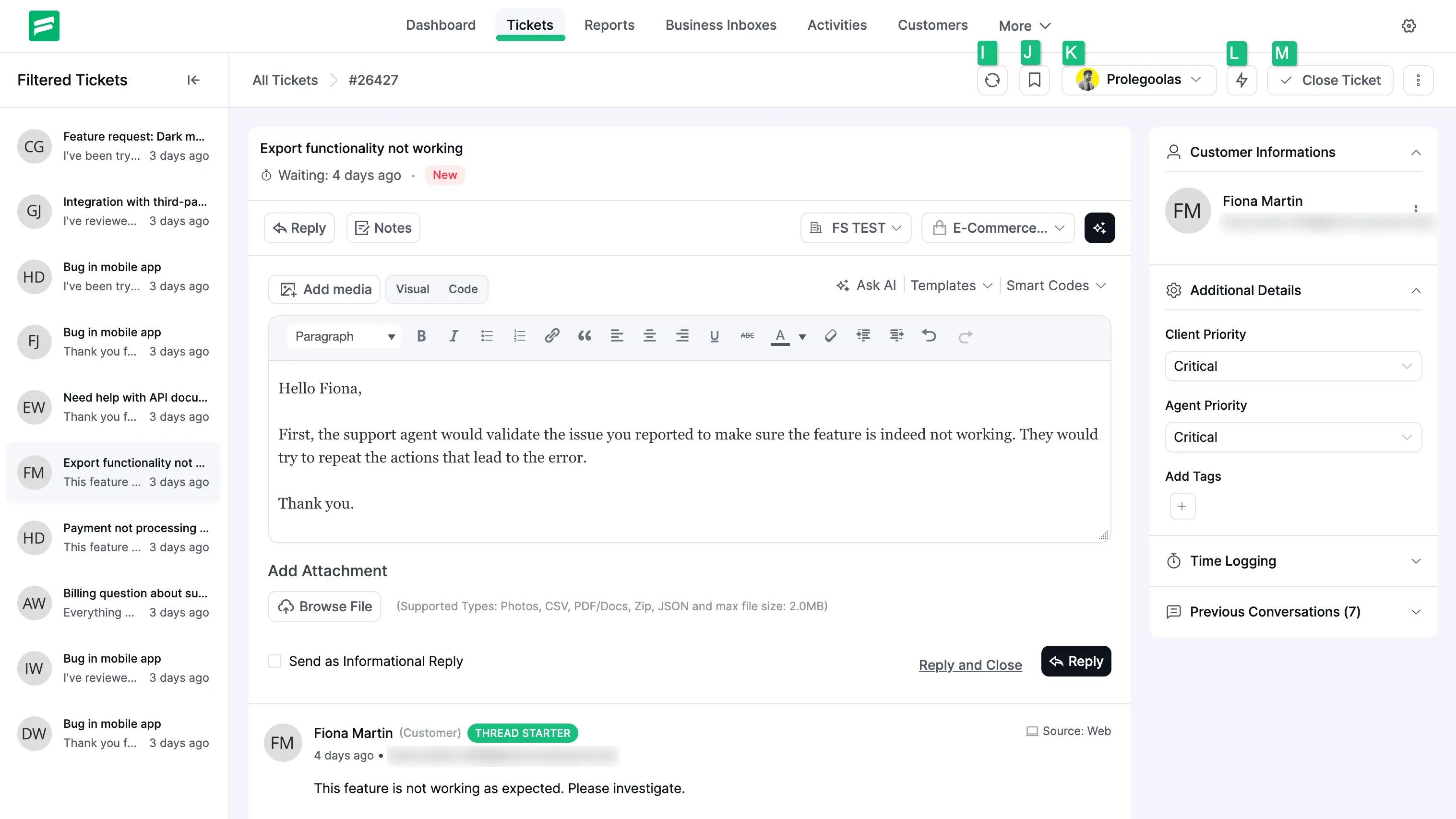This screenshot has width=1456, height=819.
Task: Click the Reply and Close link
Action: click(970, 665)
